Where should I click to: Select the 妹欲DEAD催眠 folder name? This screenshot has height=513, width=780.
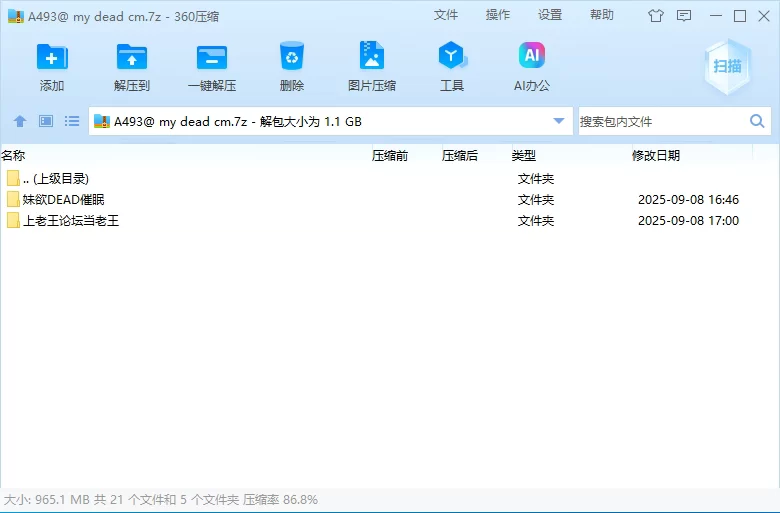click(64, 200)
